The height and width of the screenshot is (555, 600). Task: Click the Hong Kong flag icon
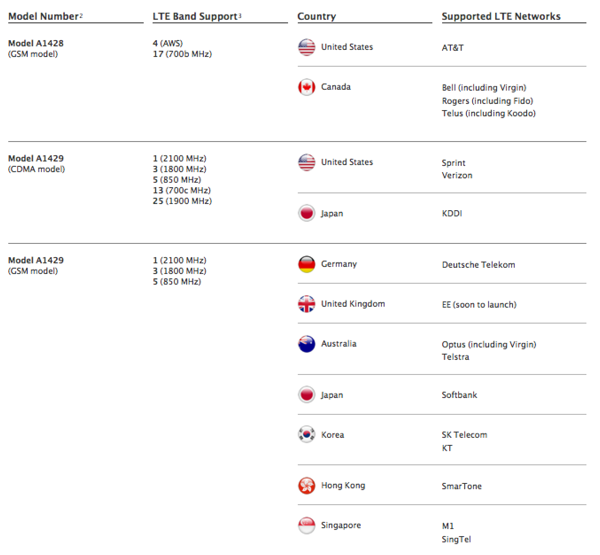307,486
